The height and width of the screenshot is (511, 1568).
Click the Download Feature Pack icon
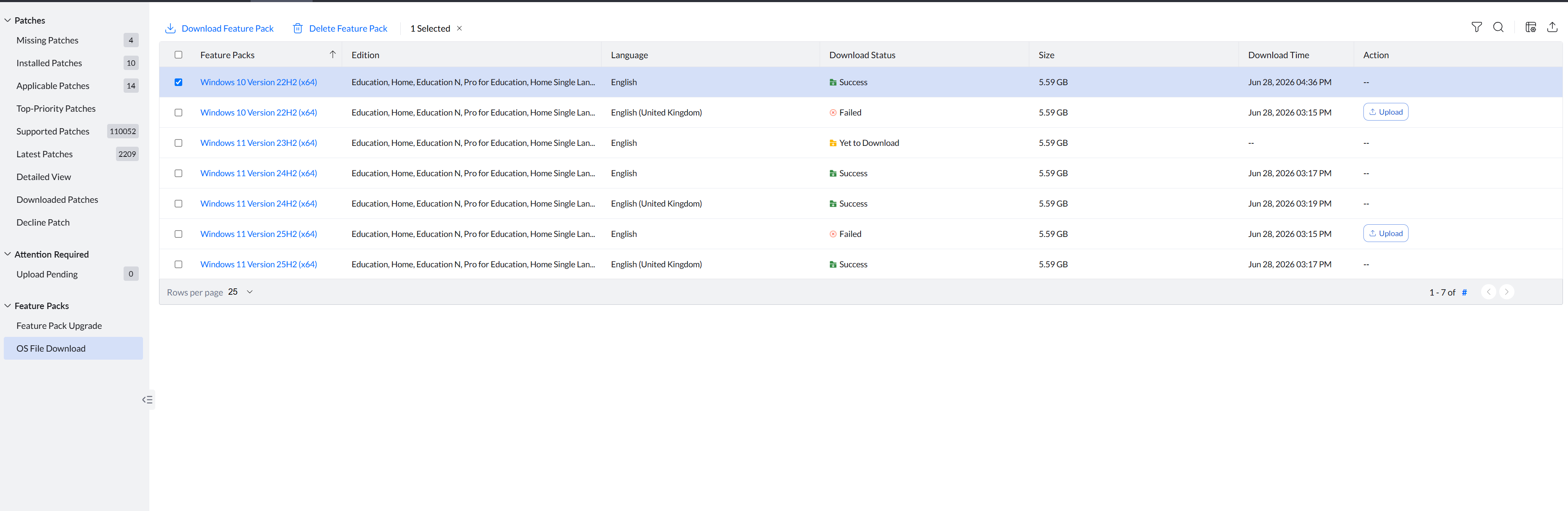point(170,29)
